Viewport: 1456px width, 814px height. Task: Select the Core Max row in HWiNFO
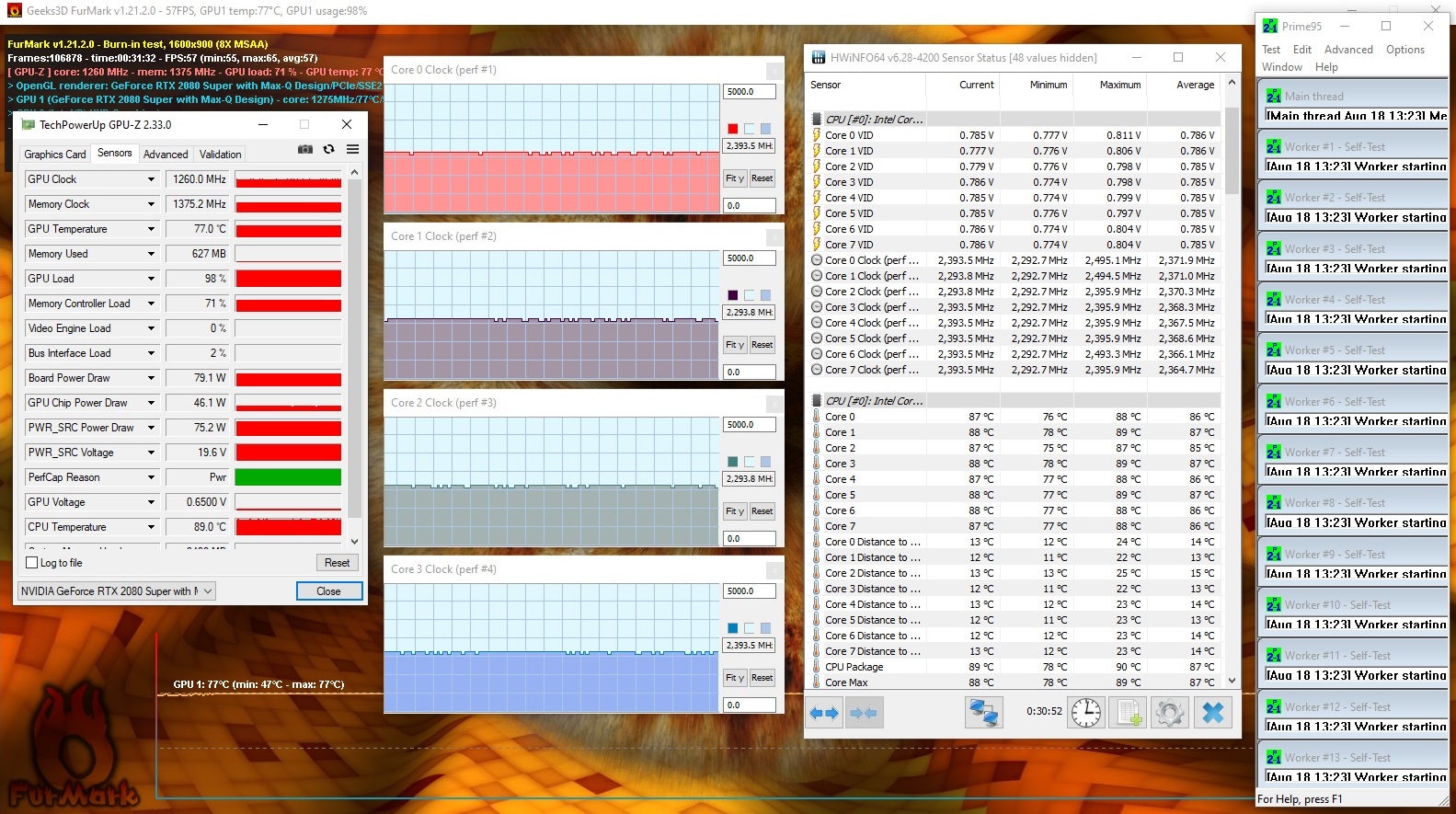coord(1013,682)
